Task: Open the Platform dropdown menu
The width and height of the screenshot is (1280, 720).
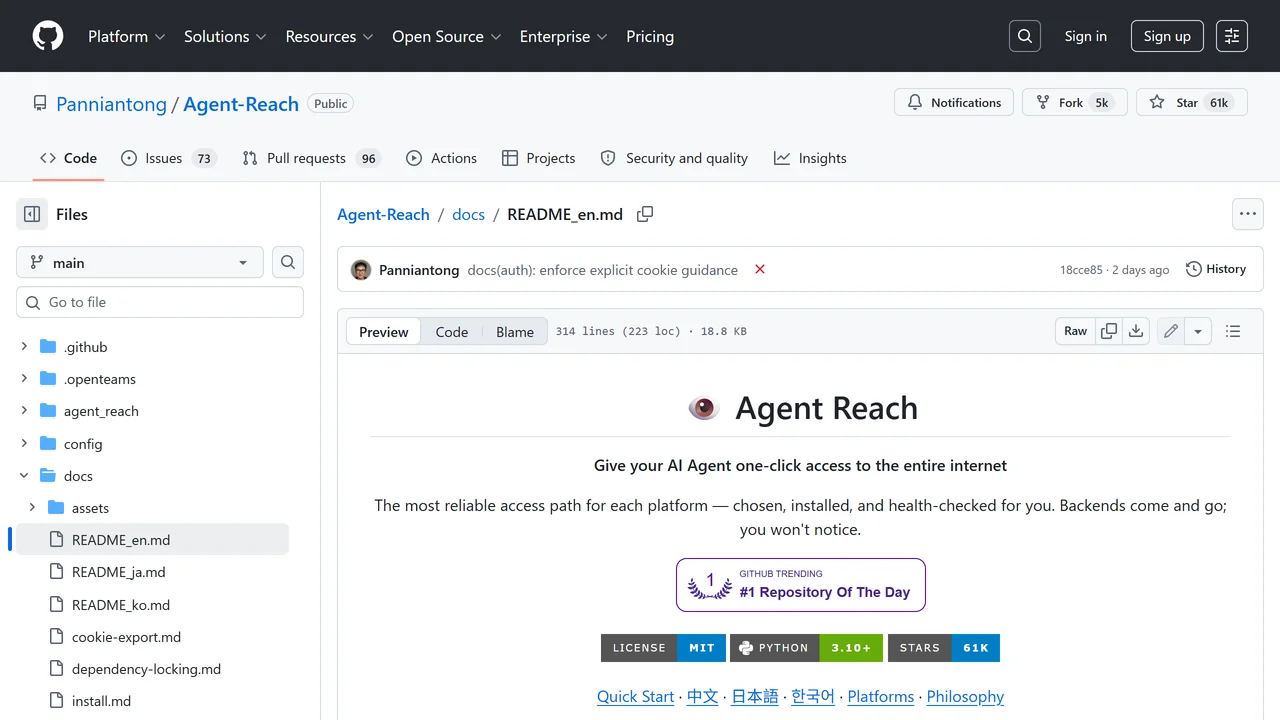Action: [126, 36]
